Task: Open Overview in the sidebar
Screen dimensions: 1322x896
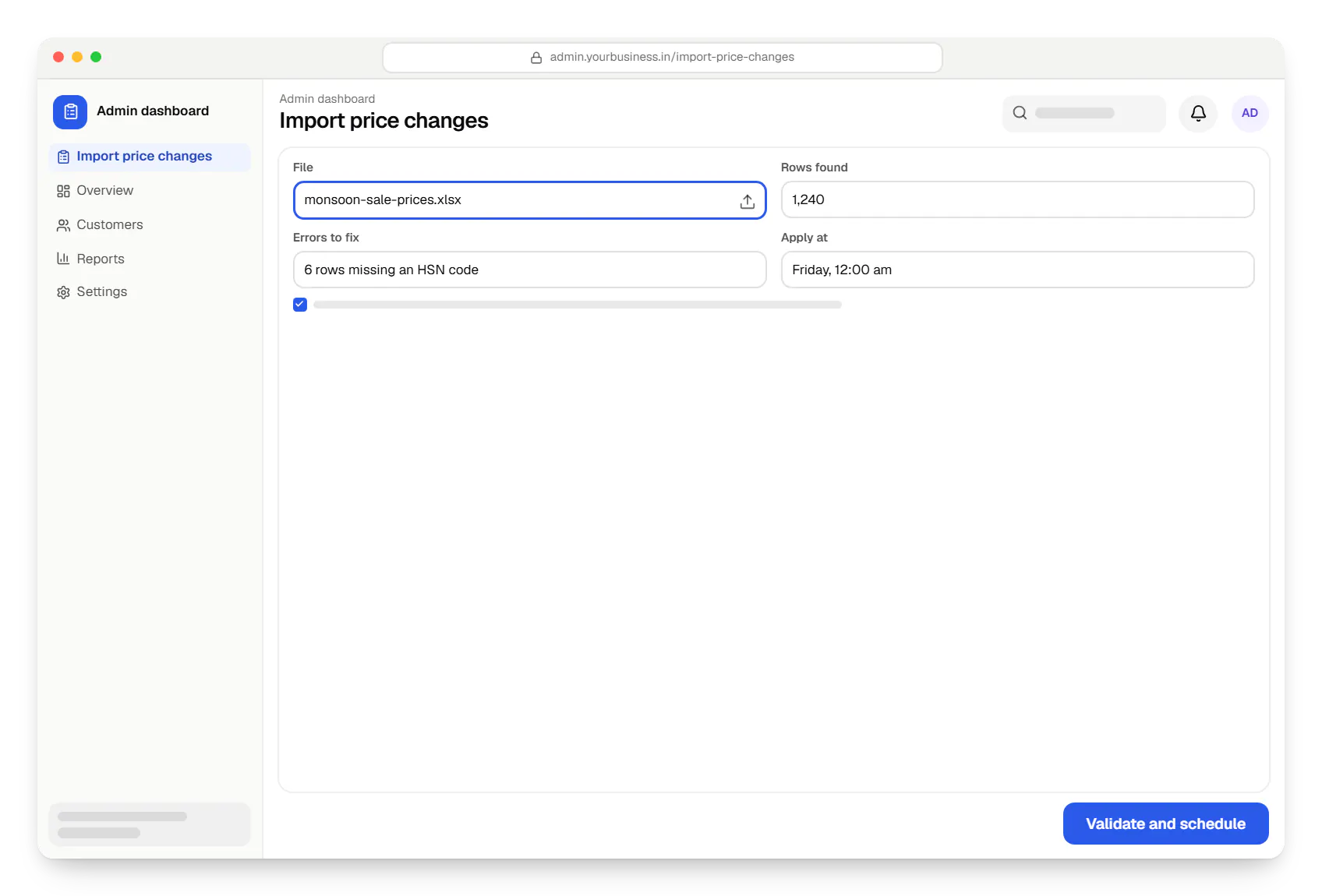Action: (x=150, y=191)
